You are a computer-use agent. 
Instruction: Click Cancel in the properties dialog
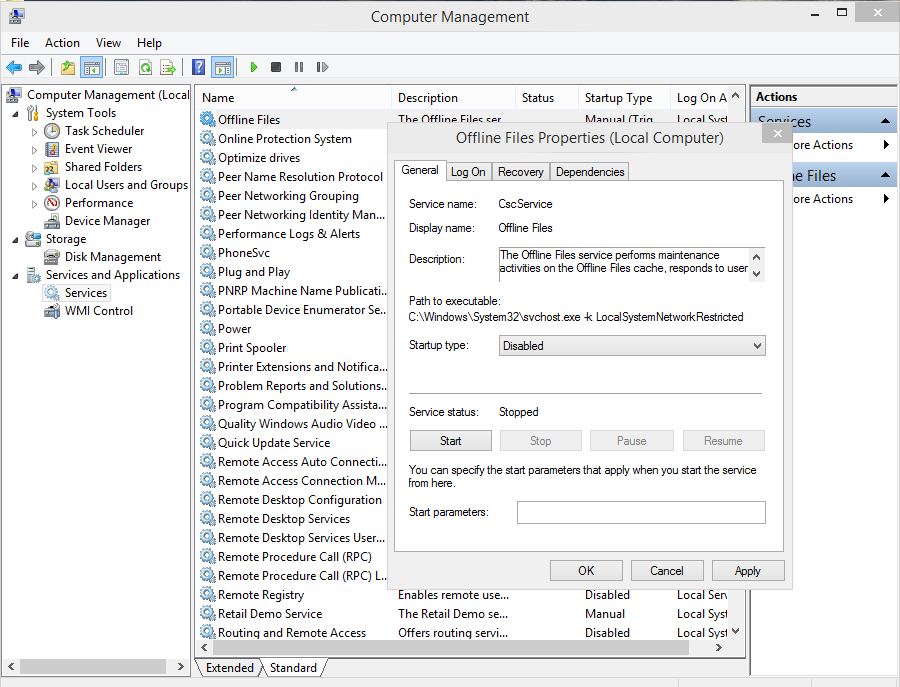666,570
